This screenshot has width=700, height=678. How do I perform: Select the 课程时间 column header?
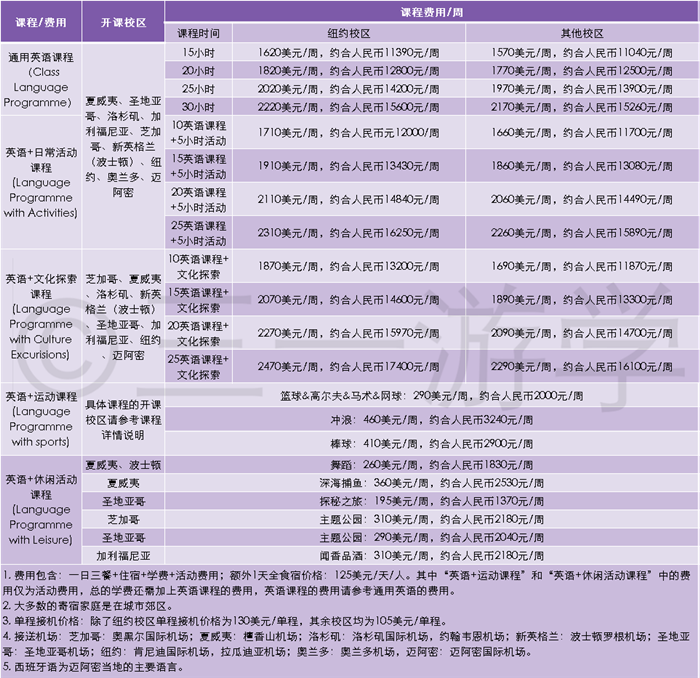point(198,33)
